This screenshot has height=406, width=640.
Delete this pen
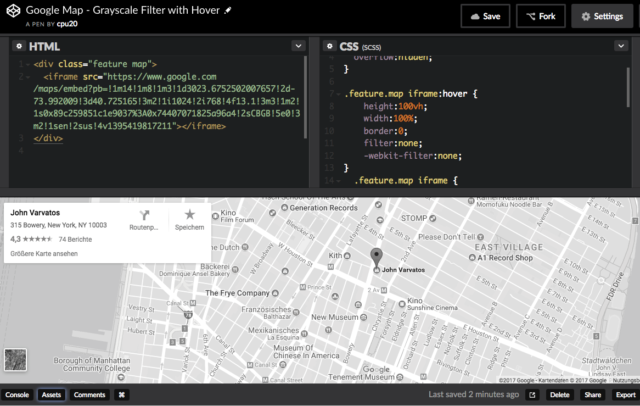tap(560, 395)
